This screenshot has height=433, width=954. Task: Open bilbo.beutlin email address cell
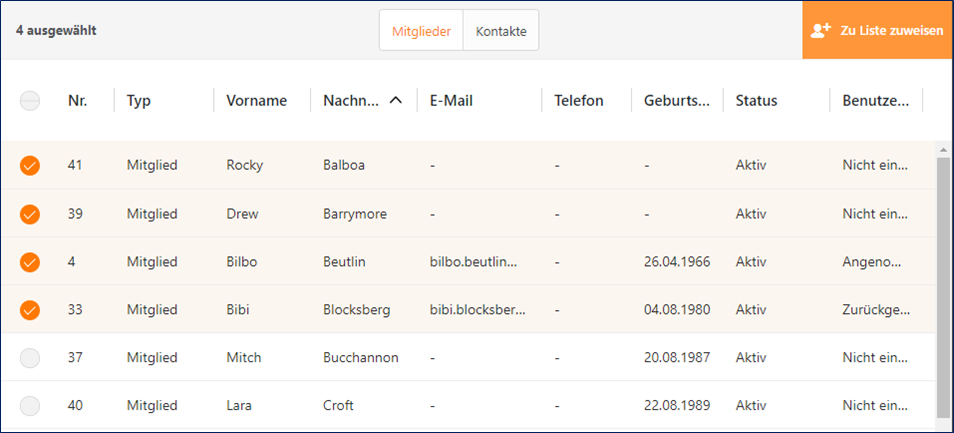(475, 262)
